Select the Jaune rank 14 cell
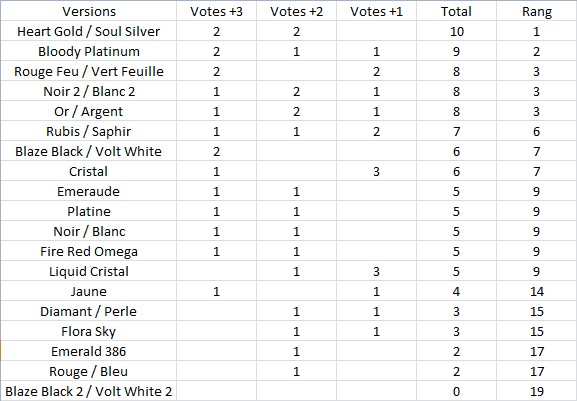Image resolution: width=577 pixels, height=401 pixels. click(537, 291)
